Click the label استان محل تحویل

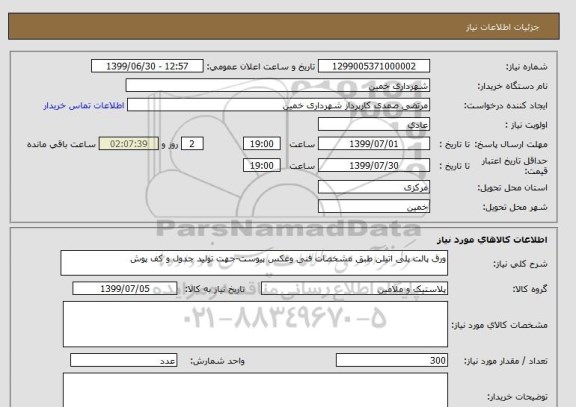[x=512, y=188]
